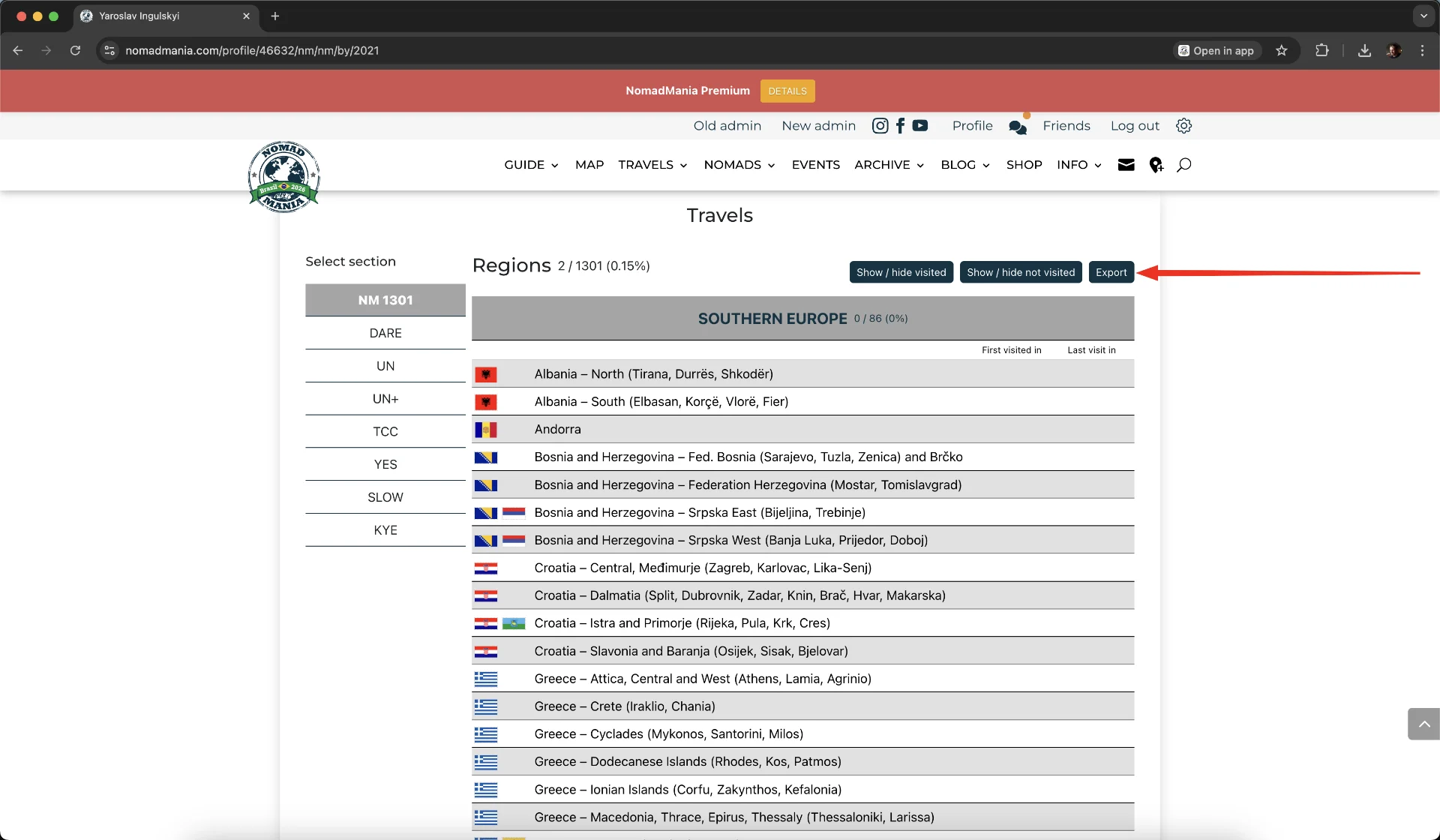
Task: Open the search magnifier icon
Action: [1183, 165]
